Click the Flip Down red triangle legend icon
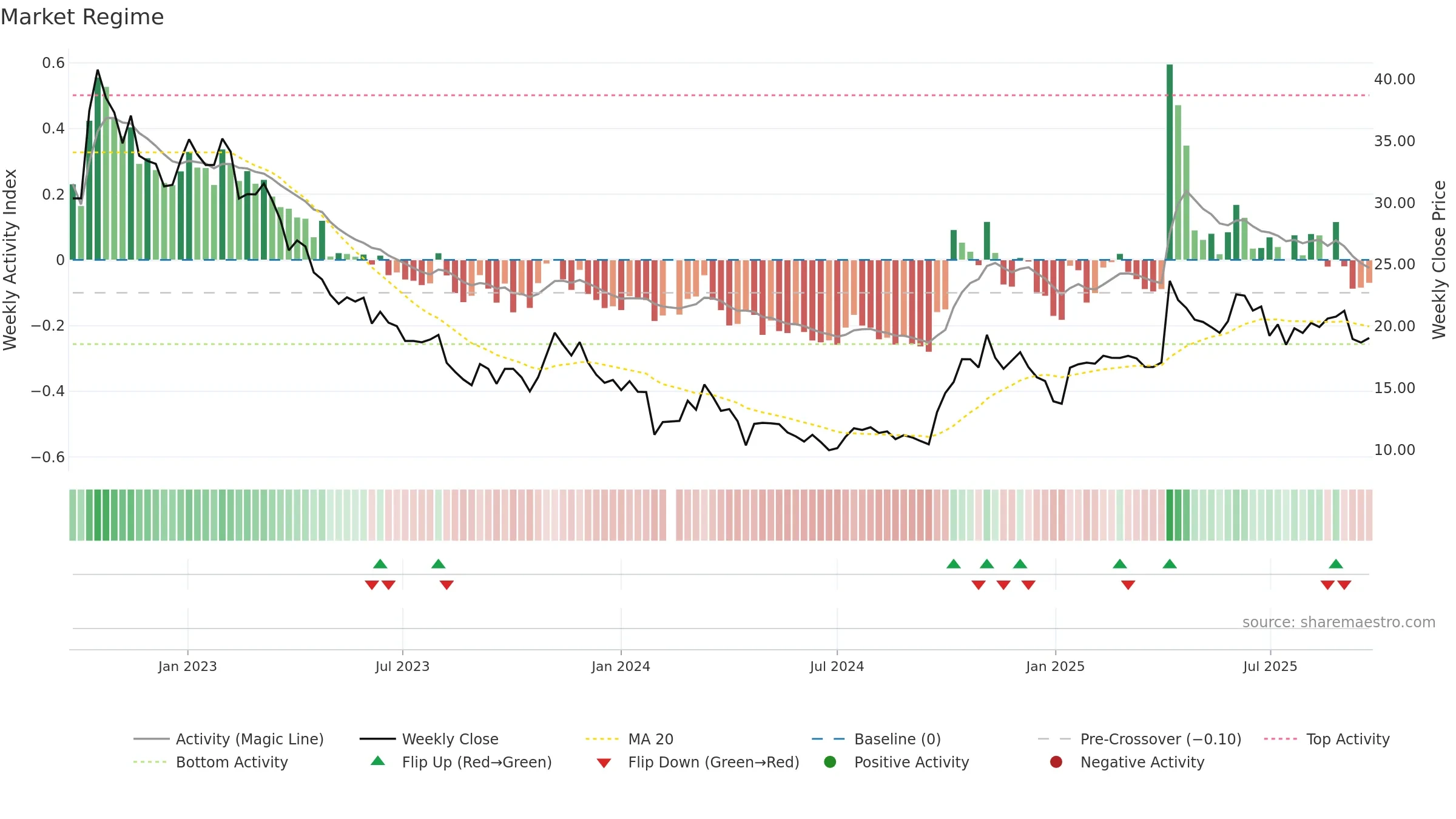Viewport: 1456px width, 819px height. [x=604, y=763]
